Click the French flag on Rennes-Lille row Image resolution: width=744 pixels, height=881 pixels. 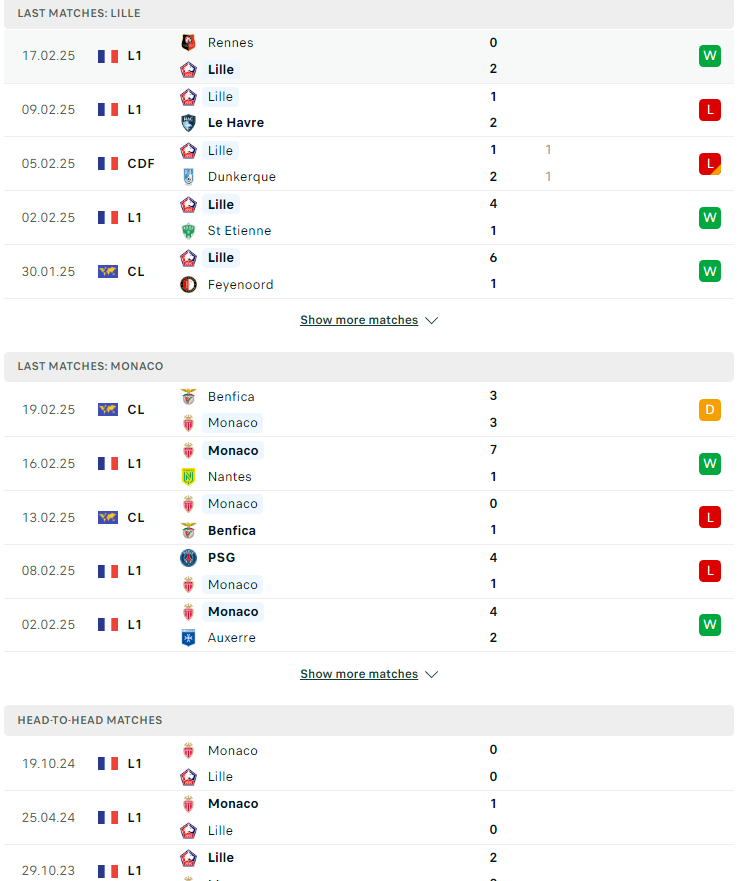(108, 56)
